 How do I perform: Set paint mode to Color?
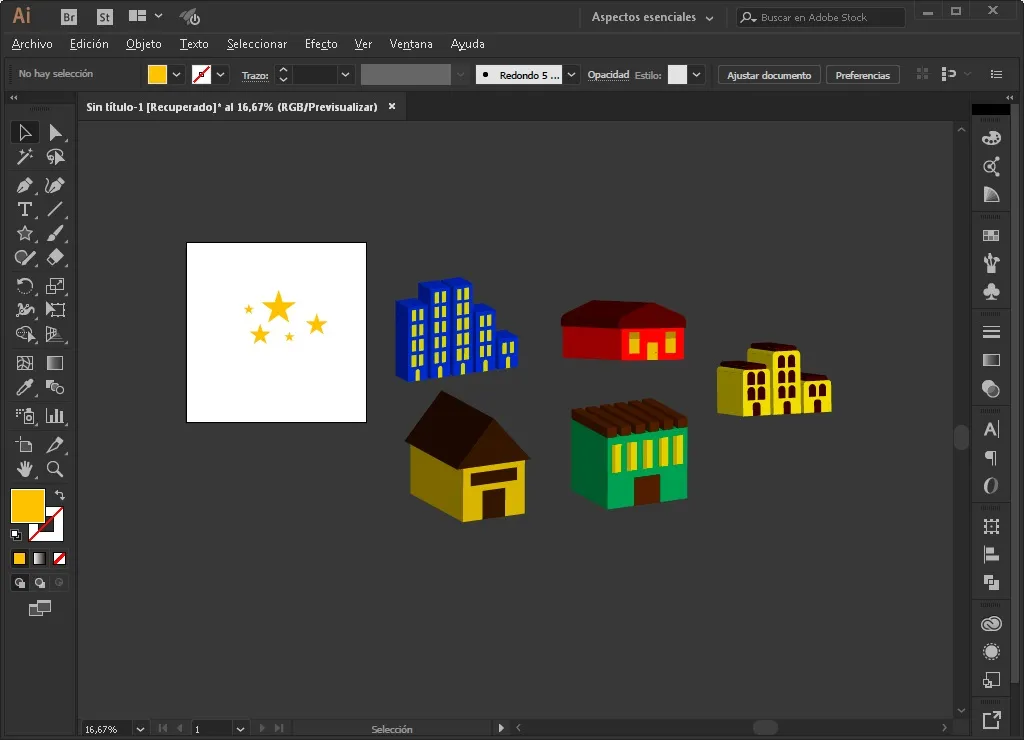pyautogui.click(x=20, y=558)
